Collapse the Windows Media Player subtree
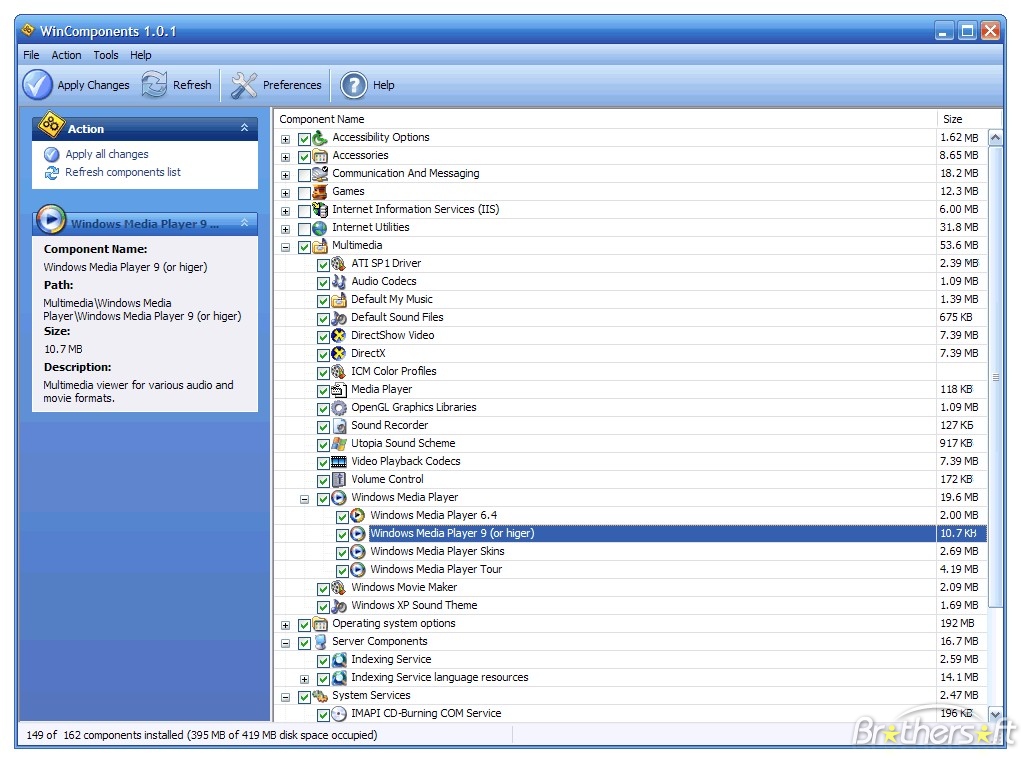 [x=304, y=499]
